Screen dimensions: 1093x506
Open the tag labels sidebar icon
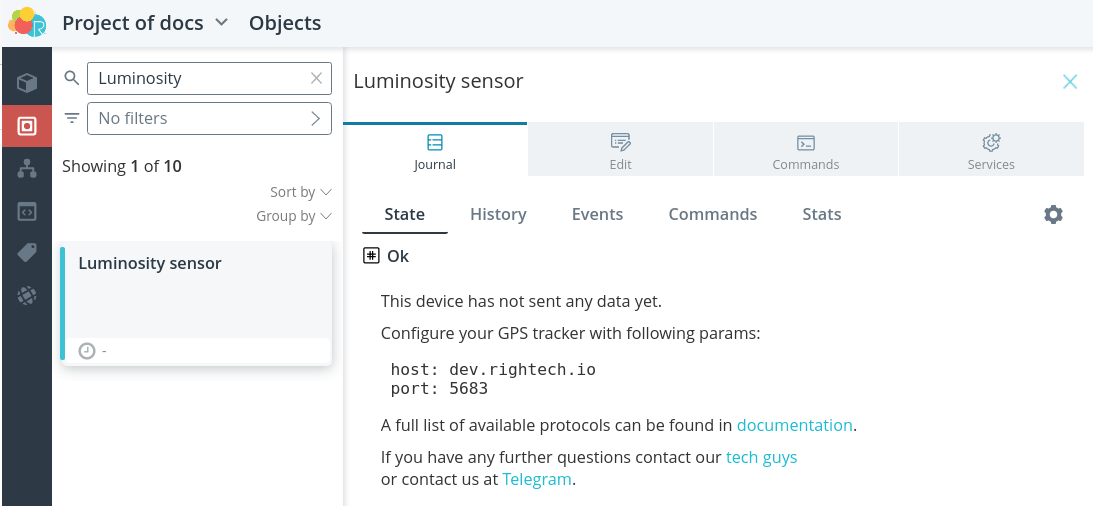pos(26,253)
